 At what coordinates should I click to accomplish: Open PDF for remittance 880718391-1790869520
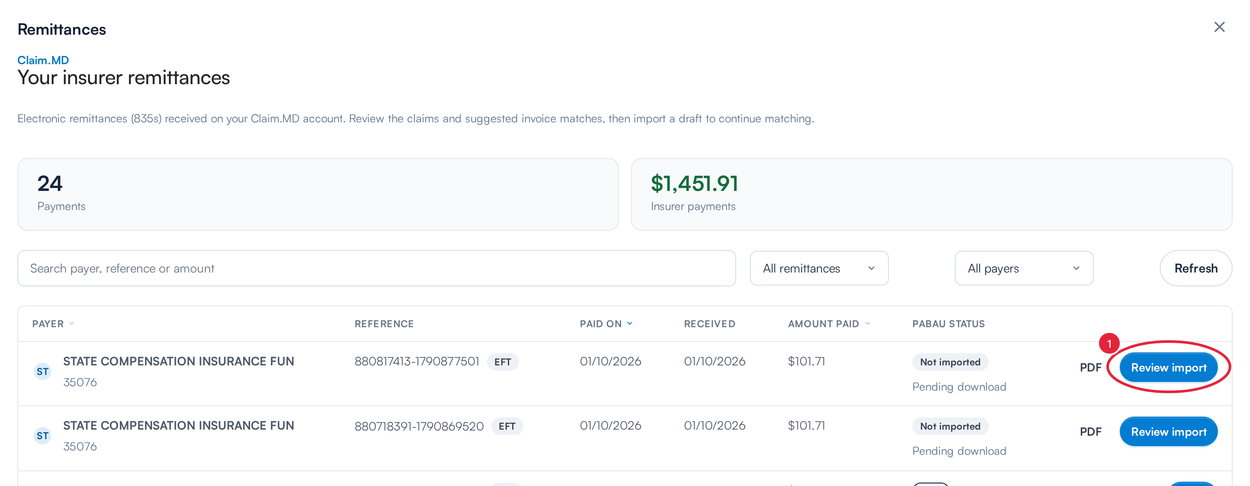pos(1090,432)
